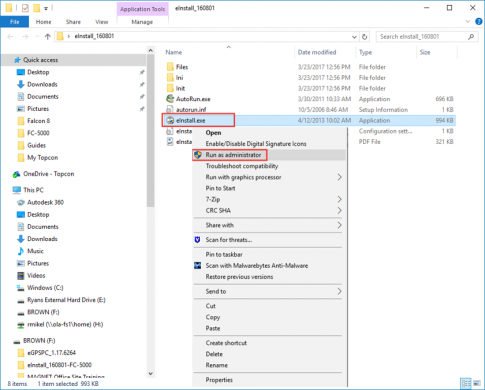Viewport: 485px width, 390px height.
Task: Expand the 7-Zip submenu arrow
Action: (x=339, y=199)
